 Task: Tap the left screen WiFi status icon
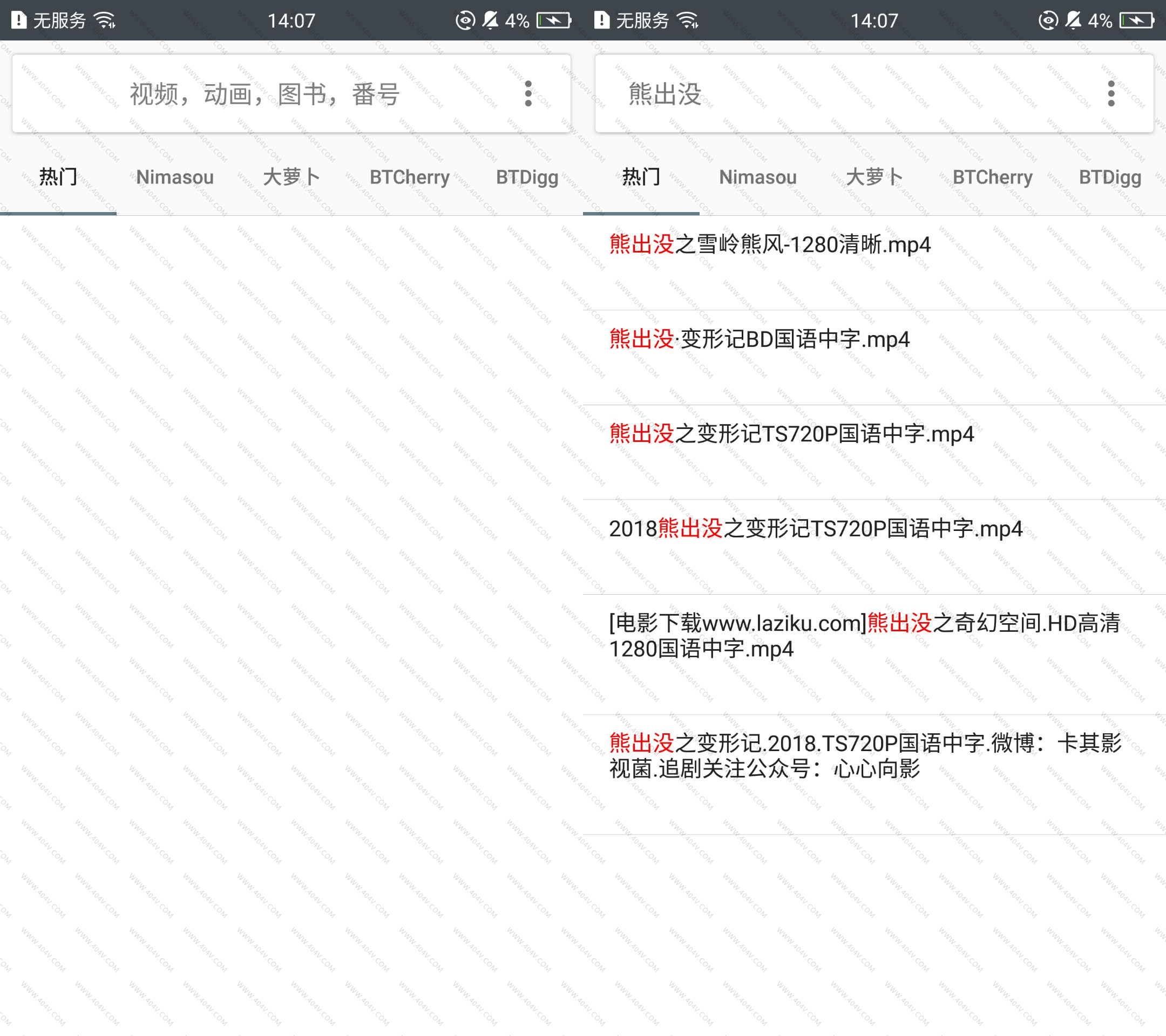pyautogui.click(x=105, y=21)
